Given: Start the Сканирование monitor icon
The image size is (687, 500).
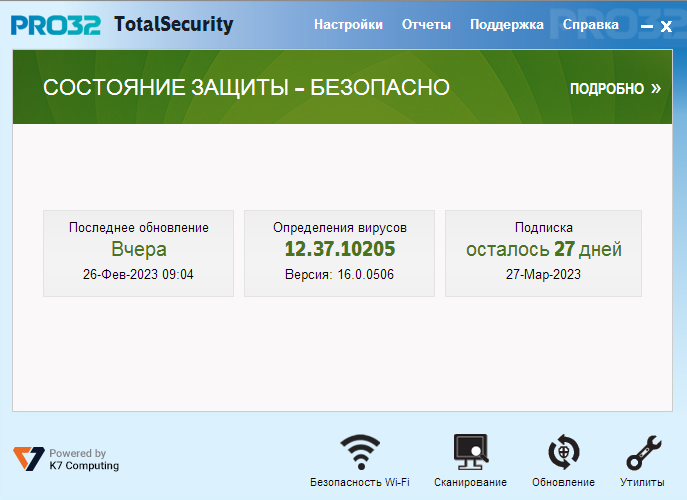Looking at the screenshot, I should 471,452.
